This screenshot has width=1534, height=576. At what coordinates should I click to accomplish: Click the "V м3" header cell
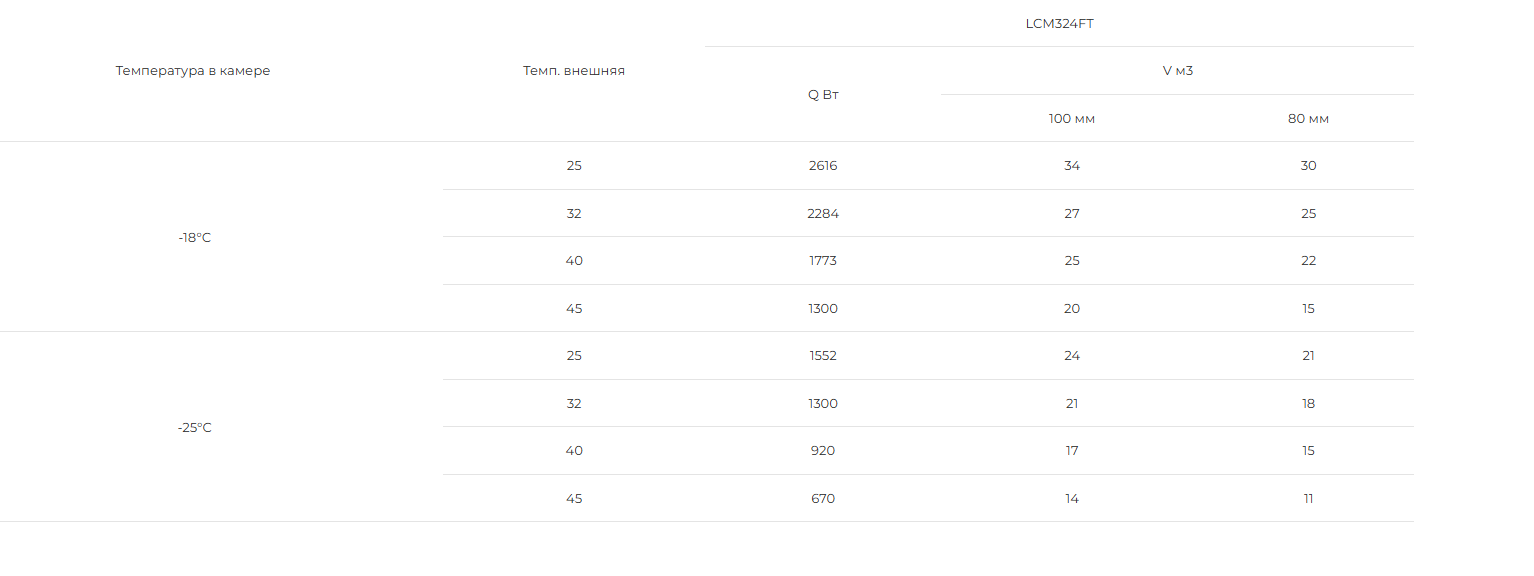click(x=1178, y=71)
